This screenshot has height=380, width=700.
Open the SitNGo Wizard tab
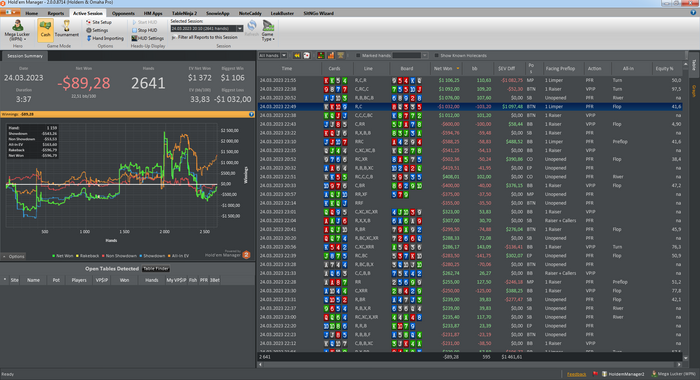click(319, 13)
